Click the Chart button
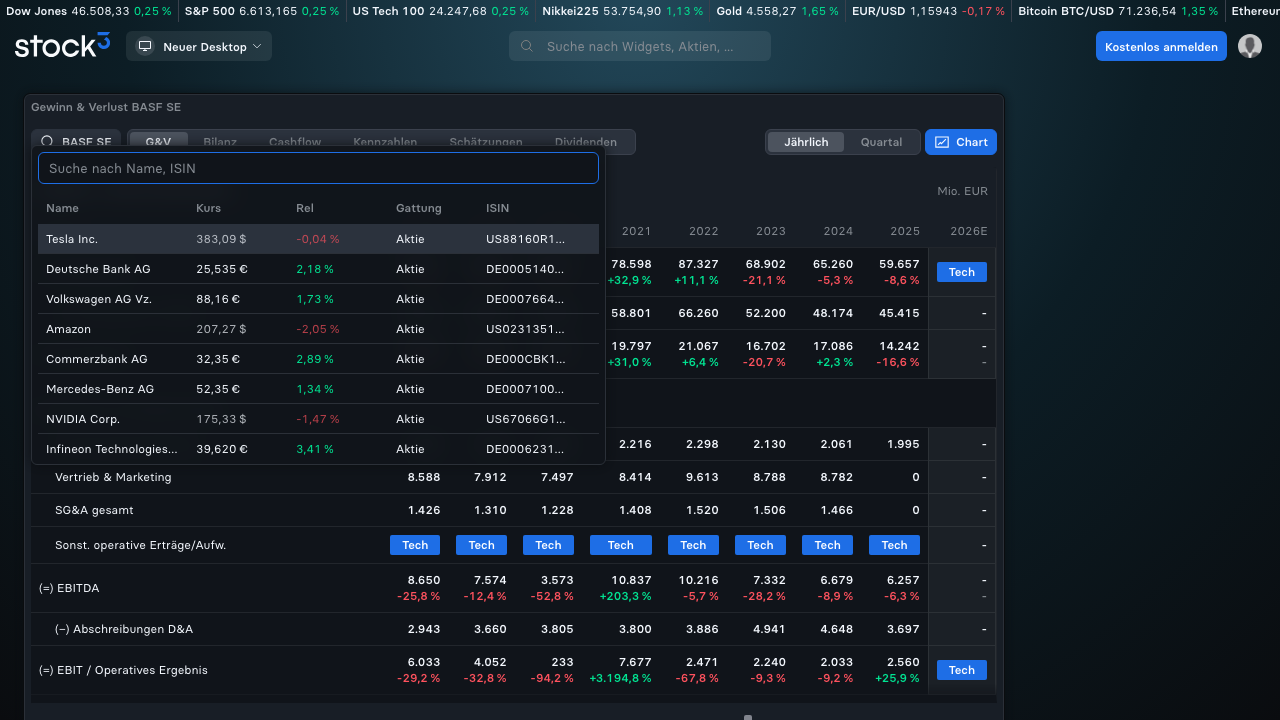The width and height of the screenshot is (1280, 720). point(961,142)
